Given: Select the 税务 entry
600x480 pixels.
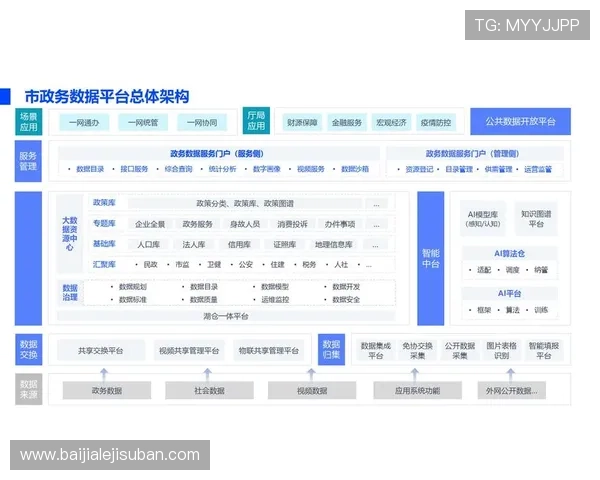Looking at the screenshot, I should coord(309,264).
